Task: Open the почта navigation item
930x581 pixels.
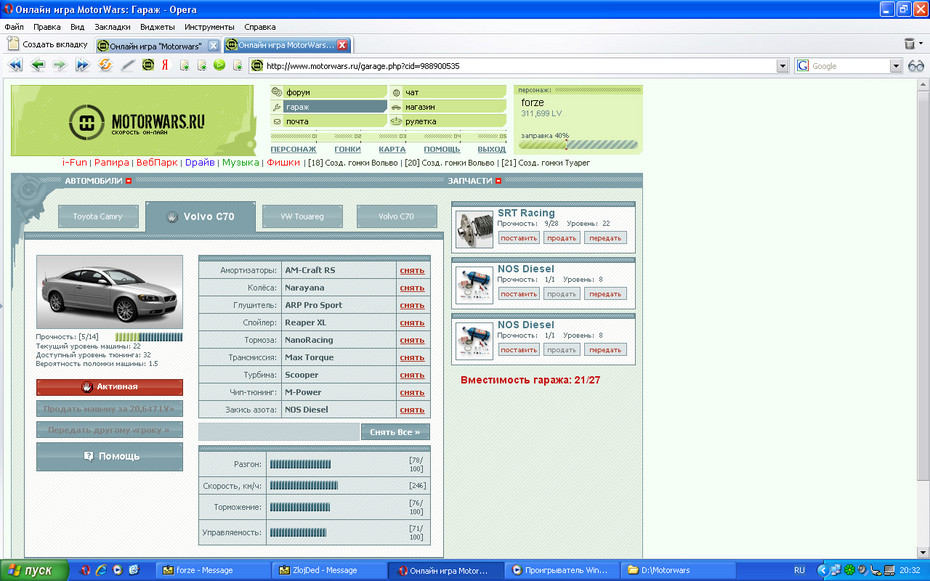Action: coord(329,122)
